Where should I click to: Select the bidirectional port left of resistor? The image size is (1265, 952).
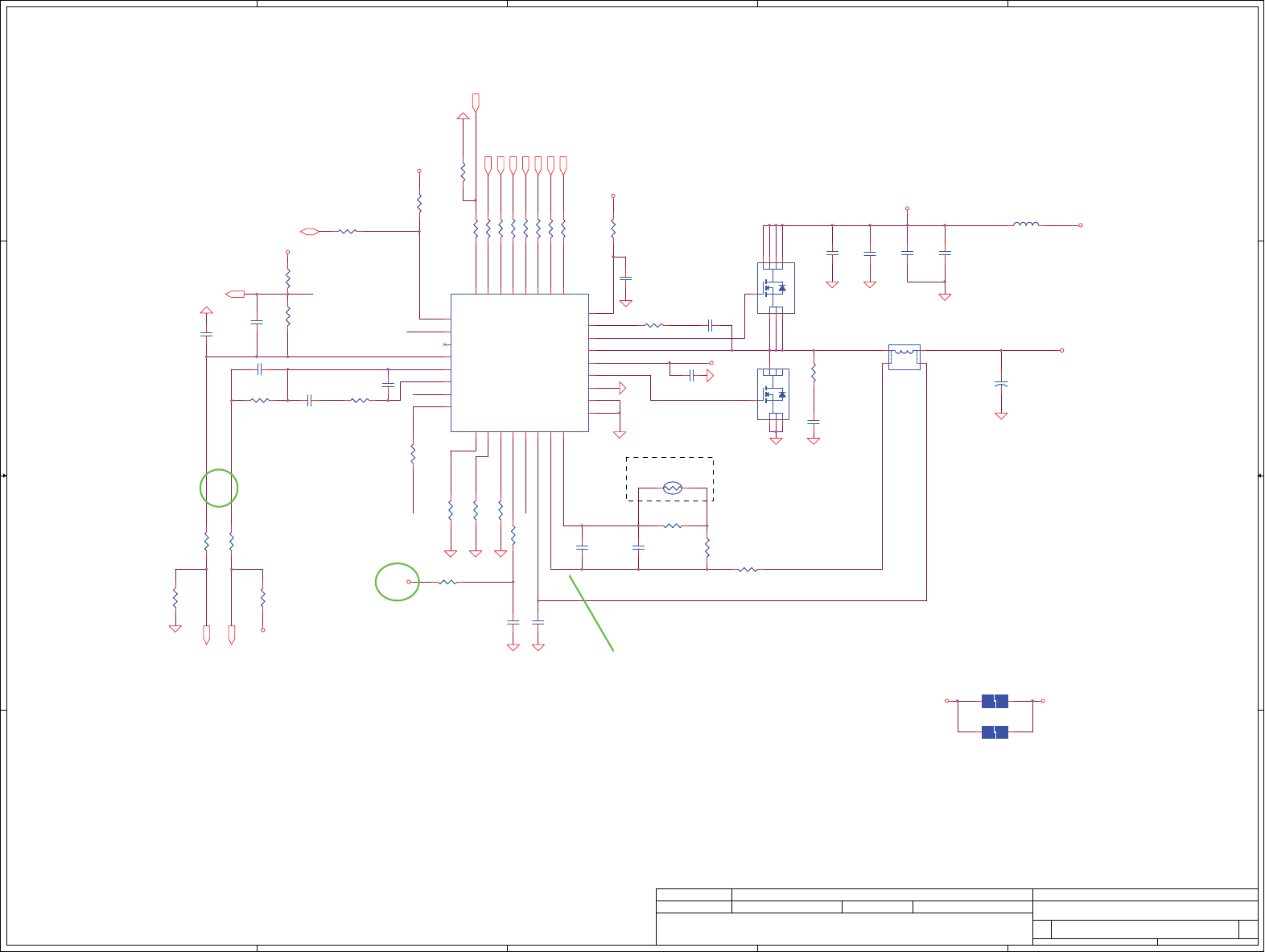coord(310,231)
